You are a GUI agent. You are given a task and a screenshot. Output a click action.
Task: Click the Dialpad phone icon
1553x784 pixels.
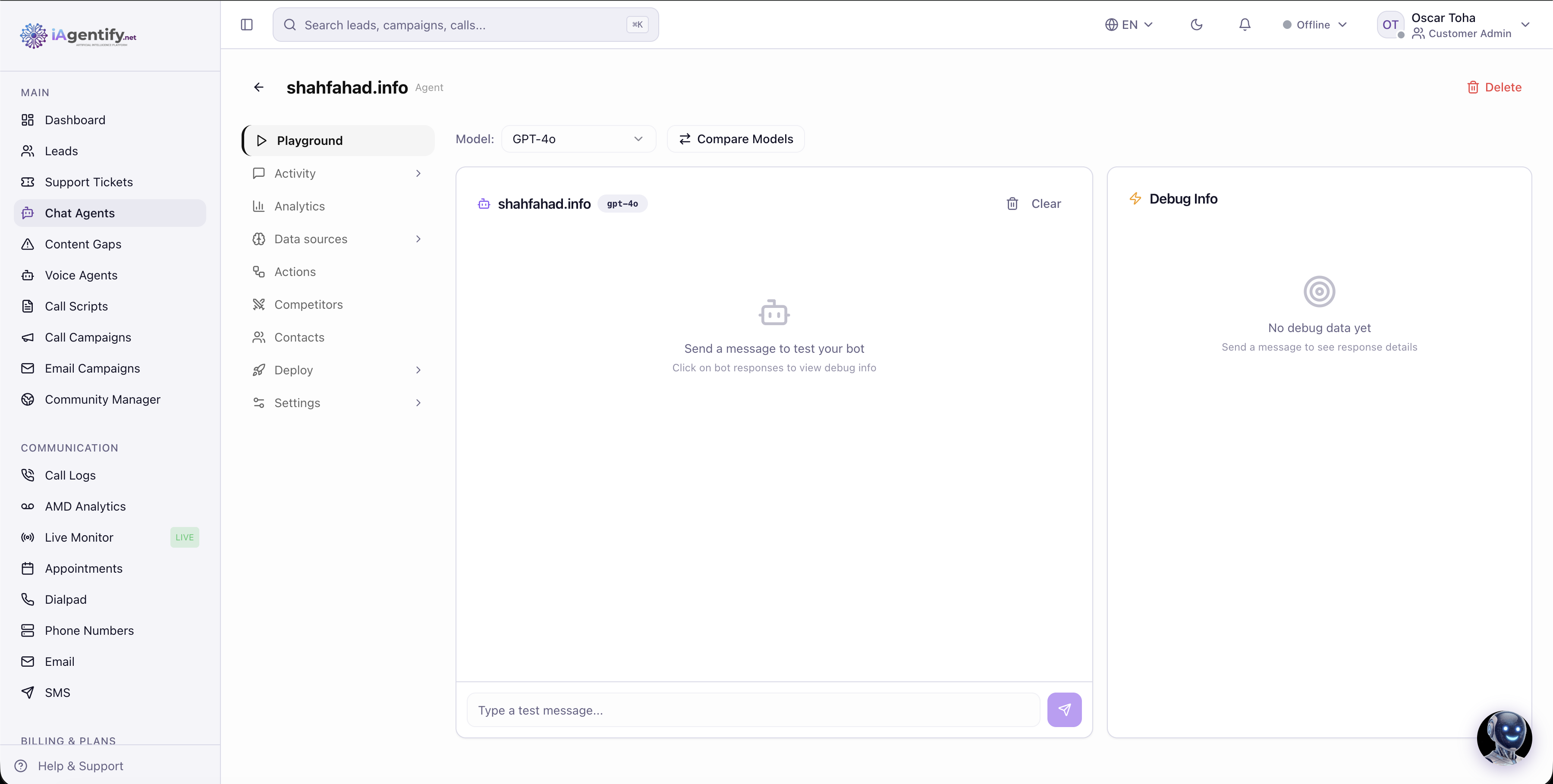click(x=28, y=599)
